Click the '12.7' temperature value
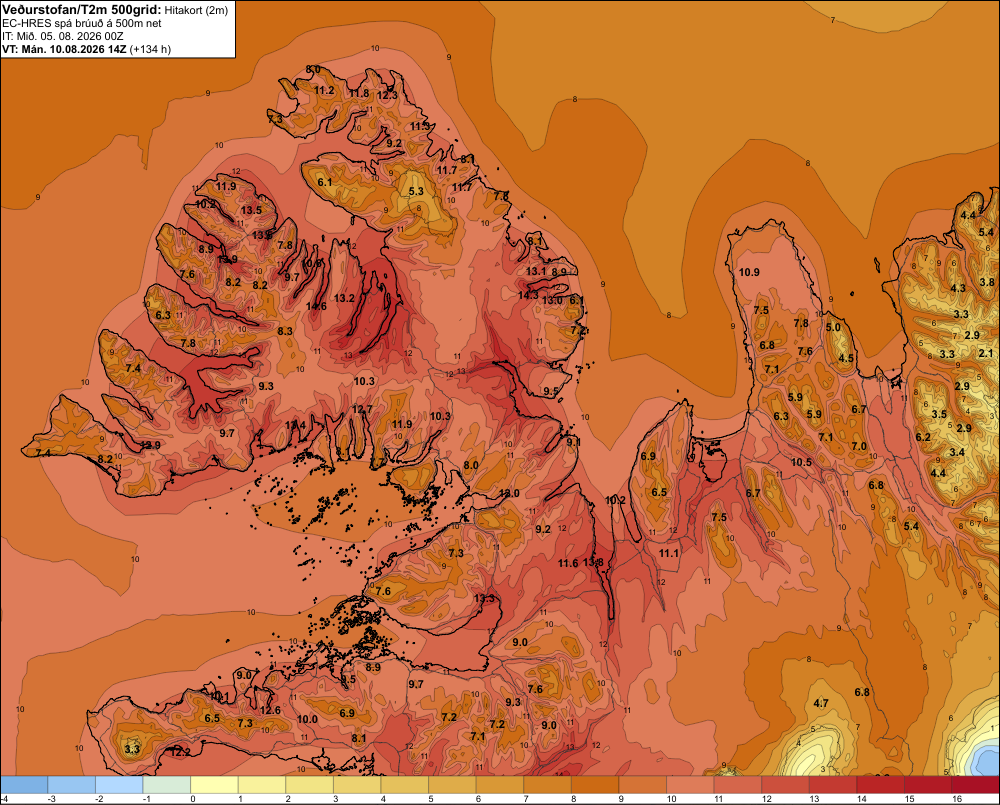This screenshot has height=805, width=1000. pos(362,409)
